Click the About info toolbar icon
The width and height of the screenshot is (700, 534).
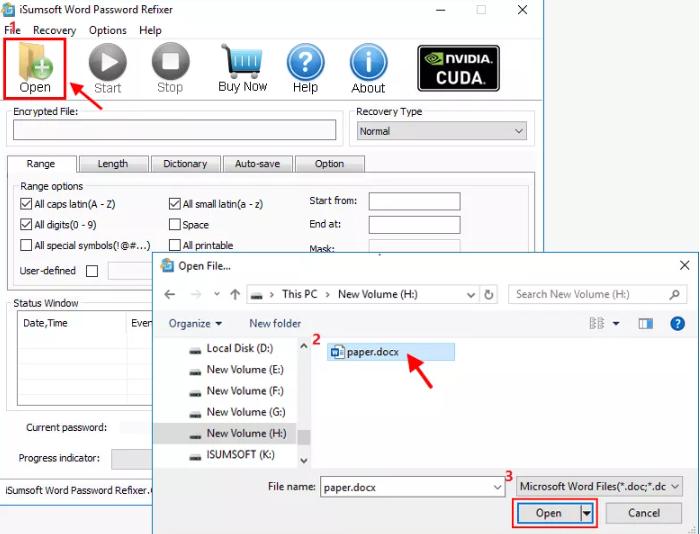368,62
